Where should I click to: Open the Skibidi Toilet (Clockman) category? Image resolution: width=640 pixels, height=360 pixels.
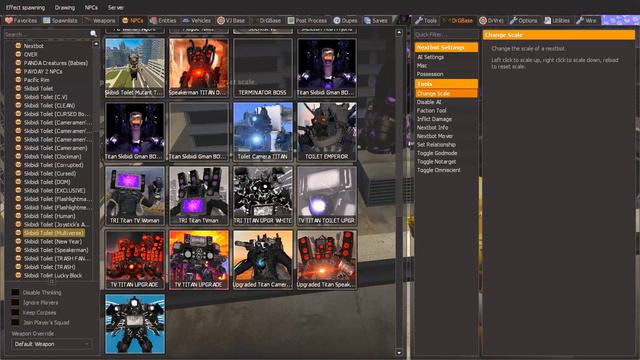(x=52, y=156)
